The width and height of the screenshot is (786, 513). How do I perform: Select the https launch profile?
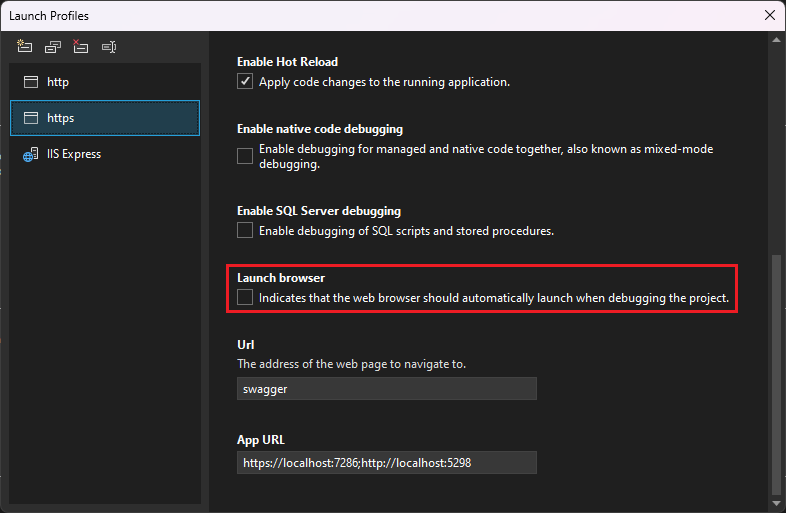pyautogui.click(x=105, y=118)
